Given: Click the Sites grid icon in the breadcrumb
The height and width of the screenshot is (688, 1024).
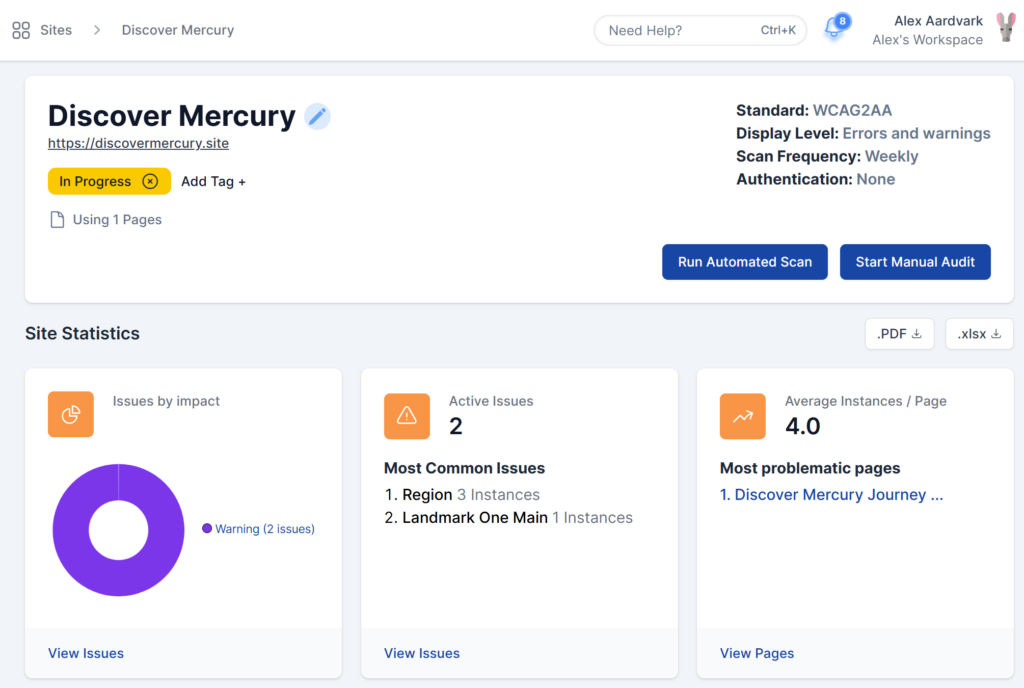Looking at the screenshot, I should [20, 29].
